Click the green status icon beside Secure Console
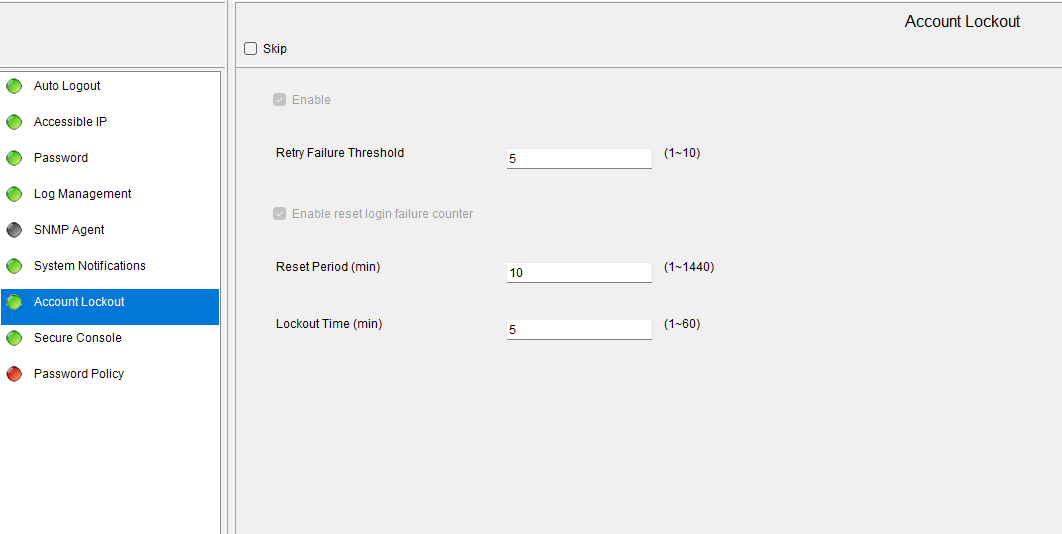 14,338
